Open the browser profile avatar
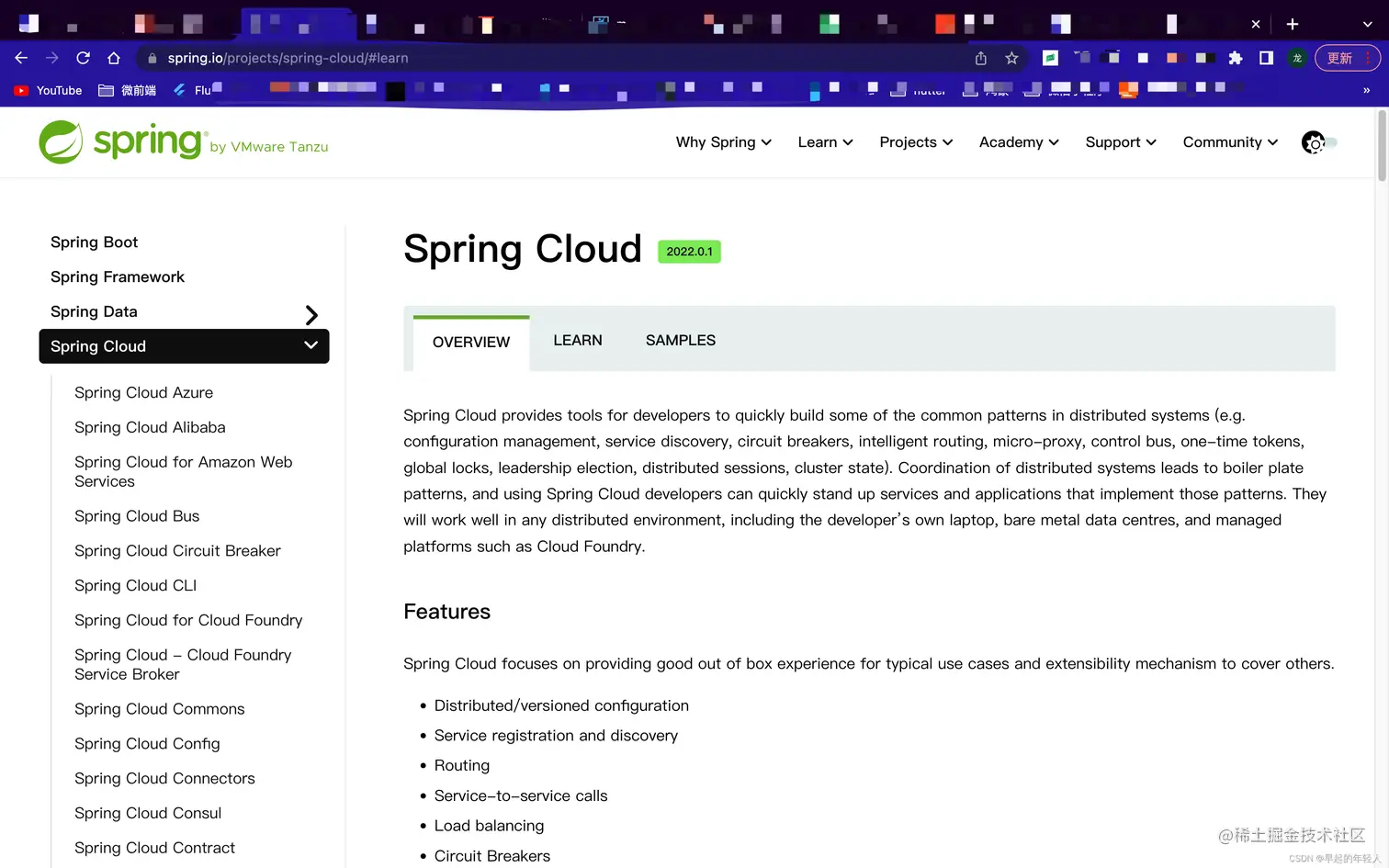This screenshot has height=868, width=1389. click(x=1297, y=58)
